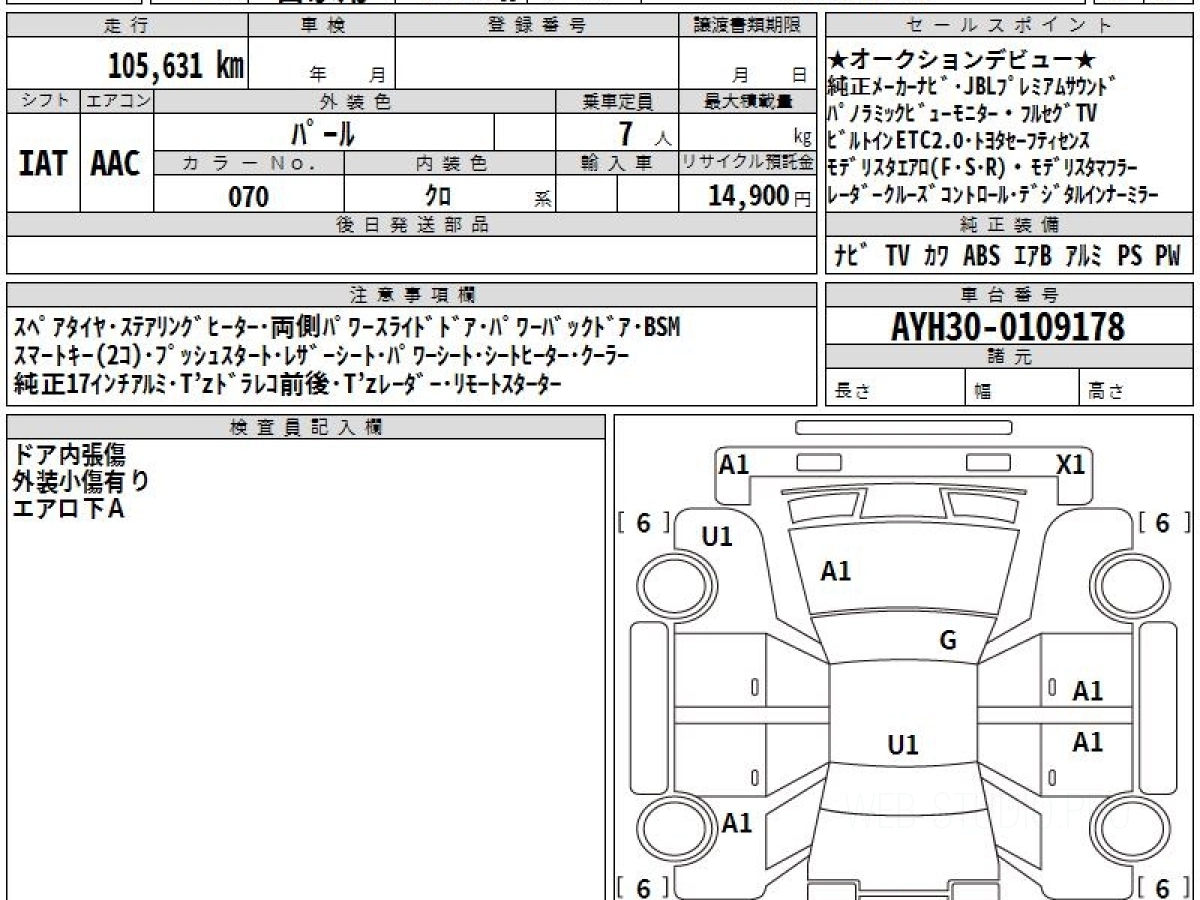This screenshot has width=1200, height=900.
Task: Select the 走行 column header
Action: (126, 26)
